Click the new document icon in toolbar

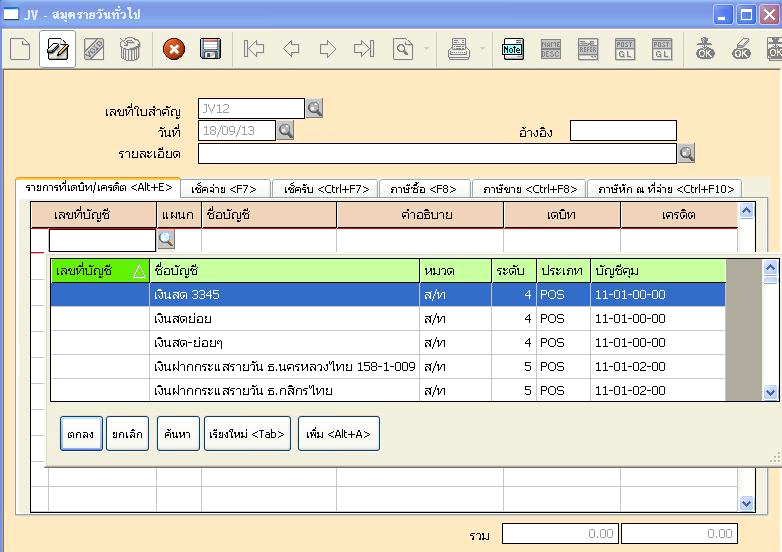[21, 50]
